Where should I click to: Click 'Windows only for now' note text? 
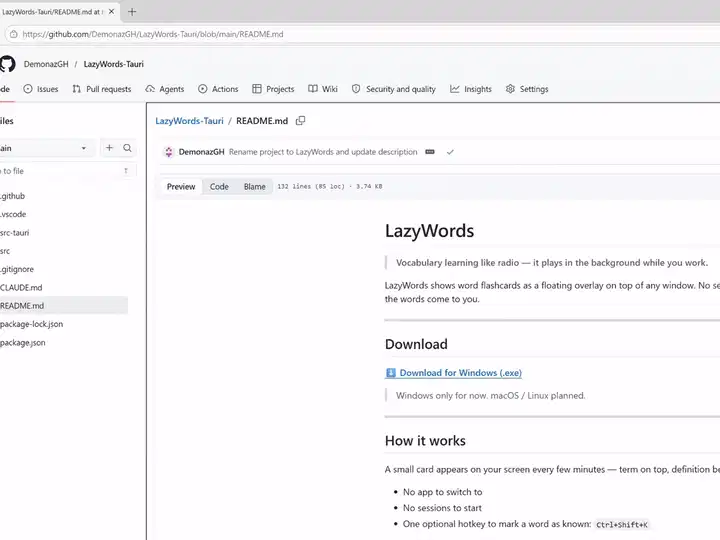[x=491, y=396]
